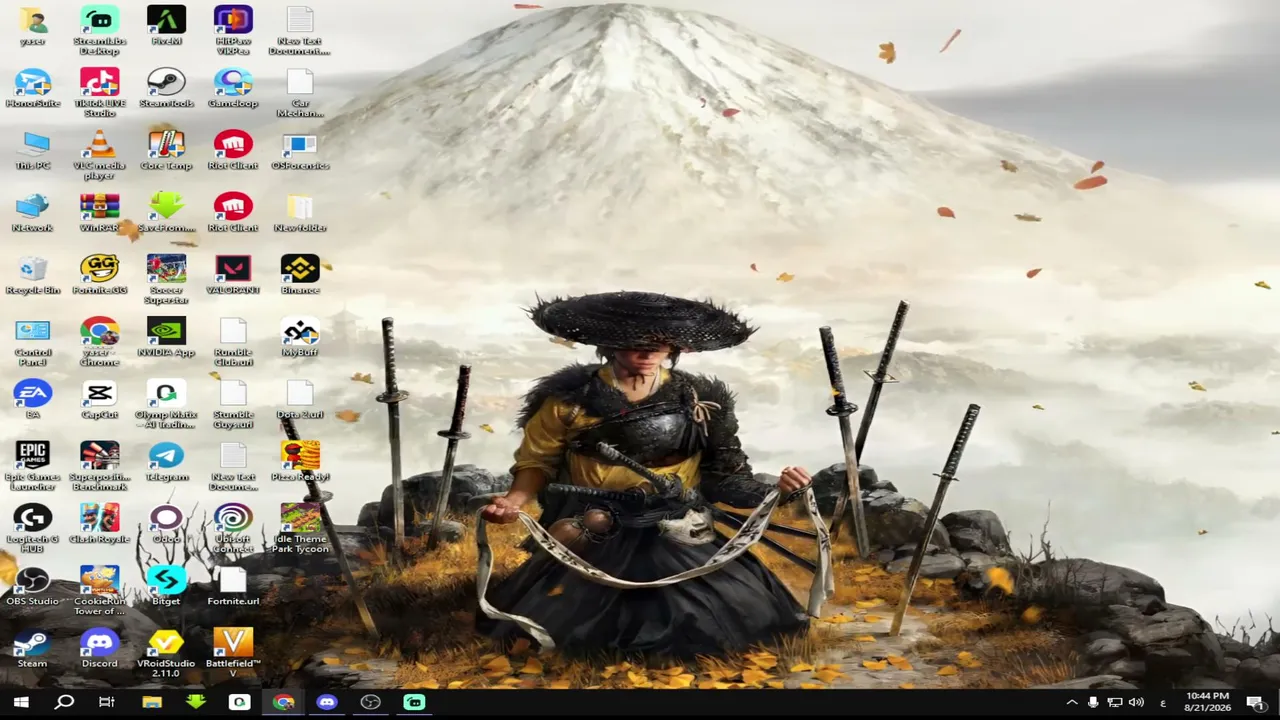Select the HitPaw VikPea desktop icon

coord(233,30)
